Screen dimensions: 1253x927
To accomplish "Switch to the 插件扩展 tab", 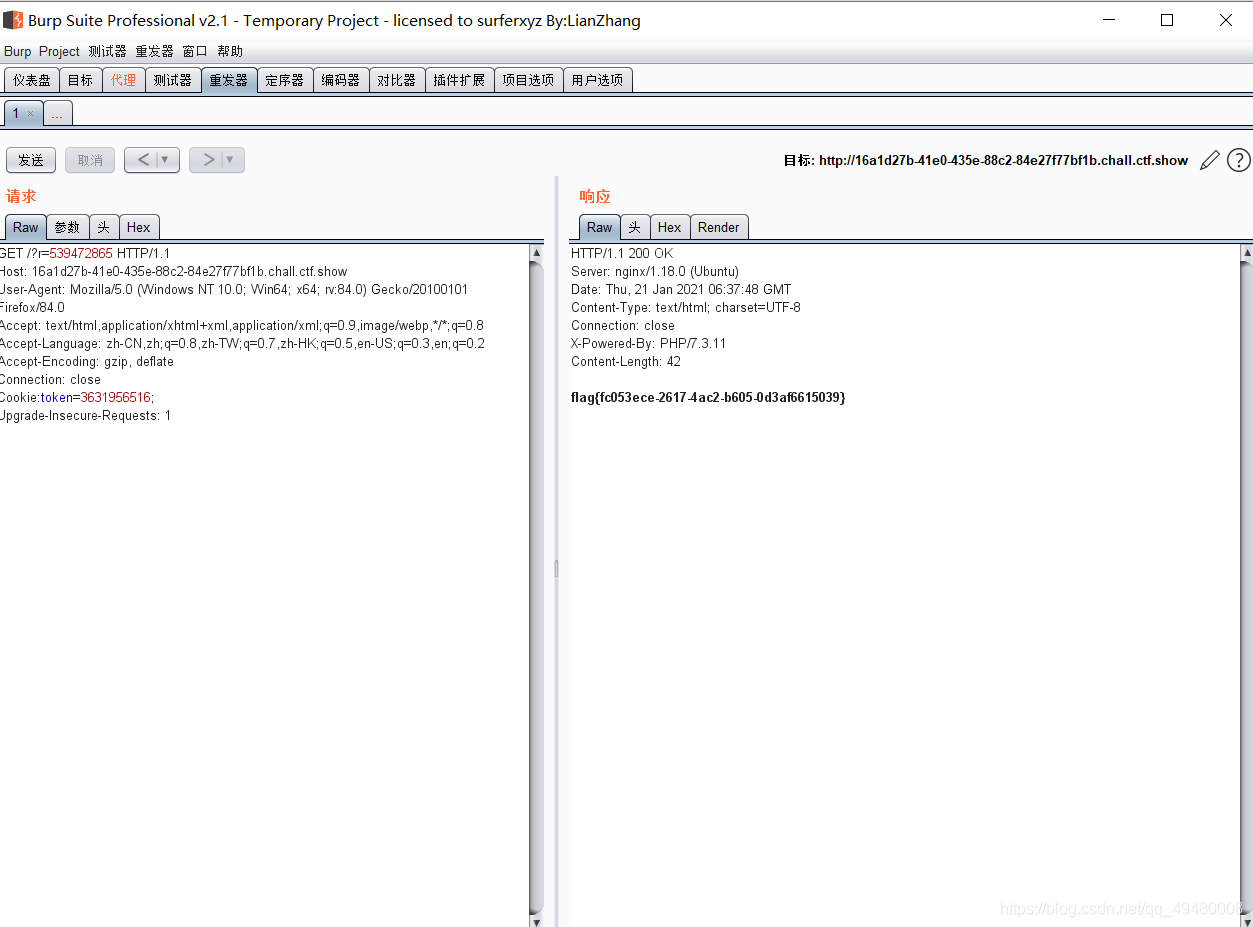I will 459,80.
